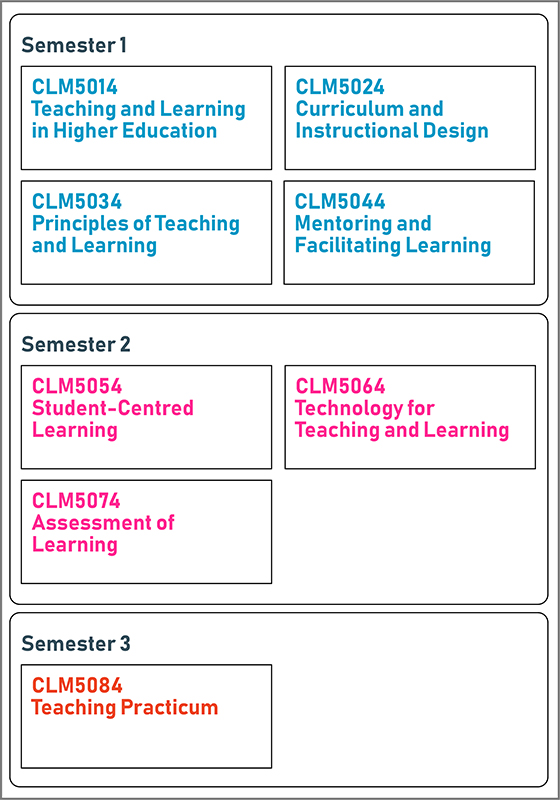Select CLM5064 Technology for Teaching and Learning

click(x=410, y=417)
